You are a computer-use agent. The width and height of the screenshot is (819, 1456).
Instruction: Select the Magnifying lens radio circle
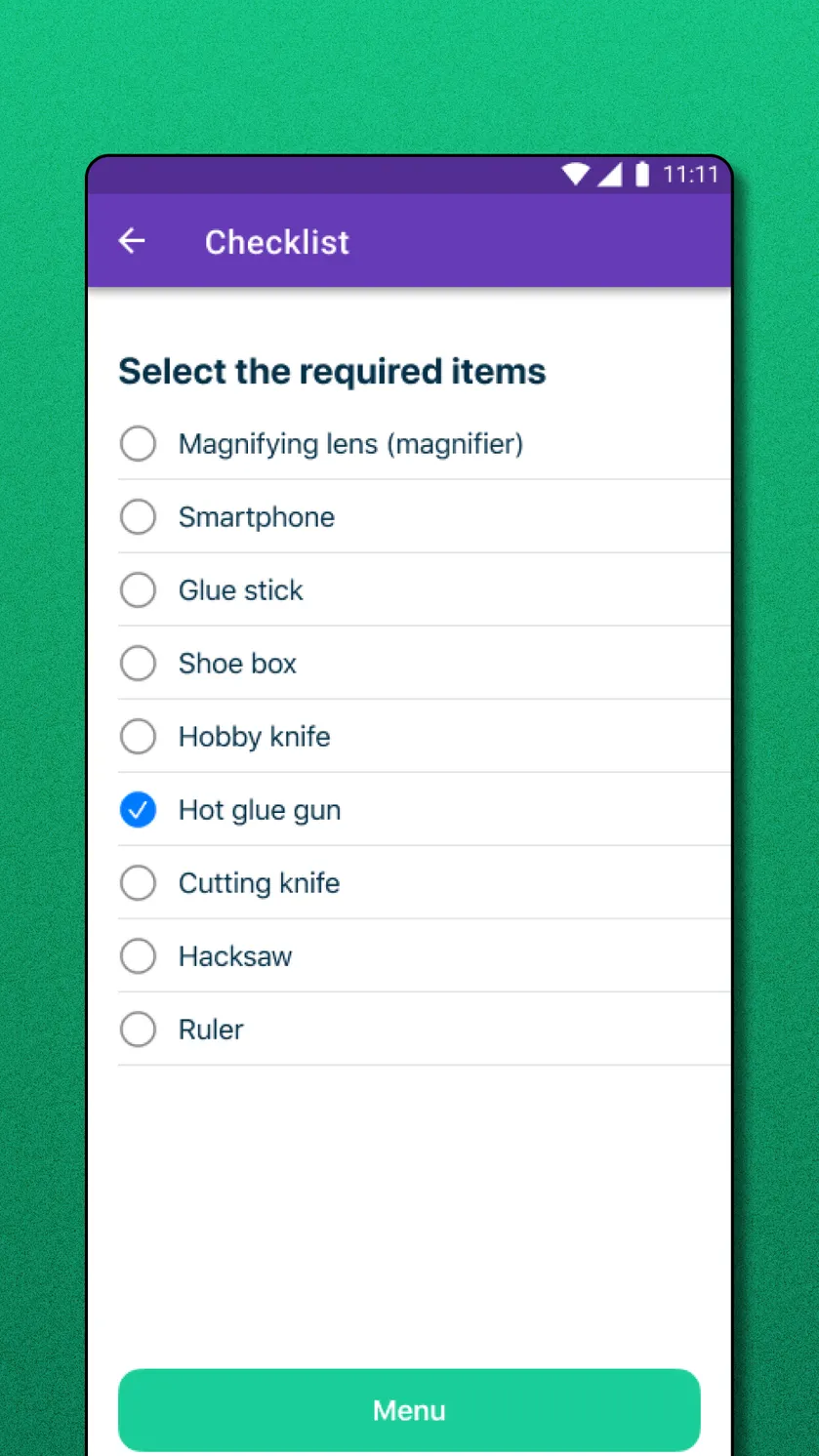tap(138, 444)
